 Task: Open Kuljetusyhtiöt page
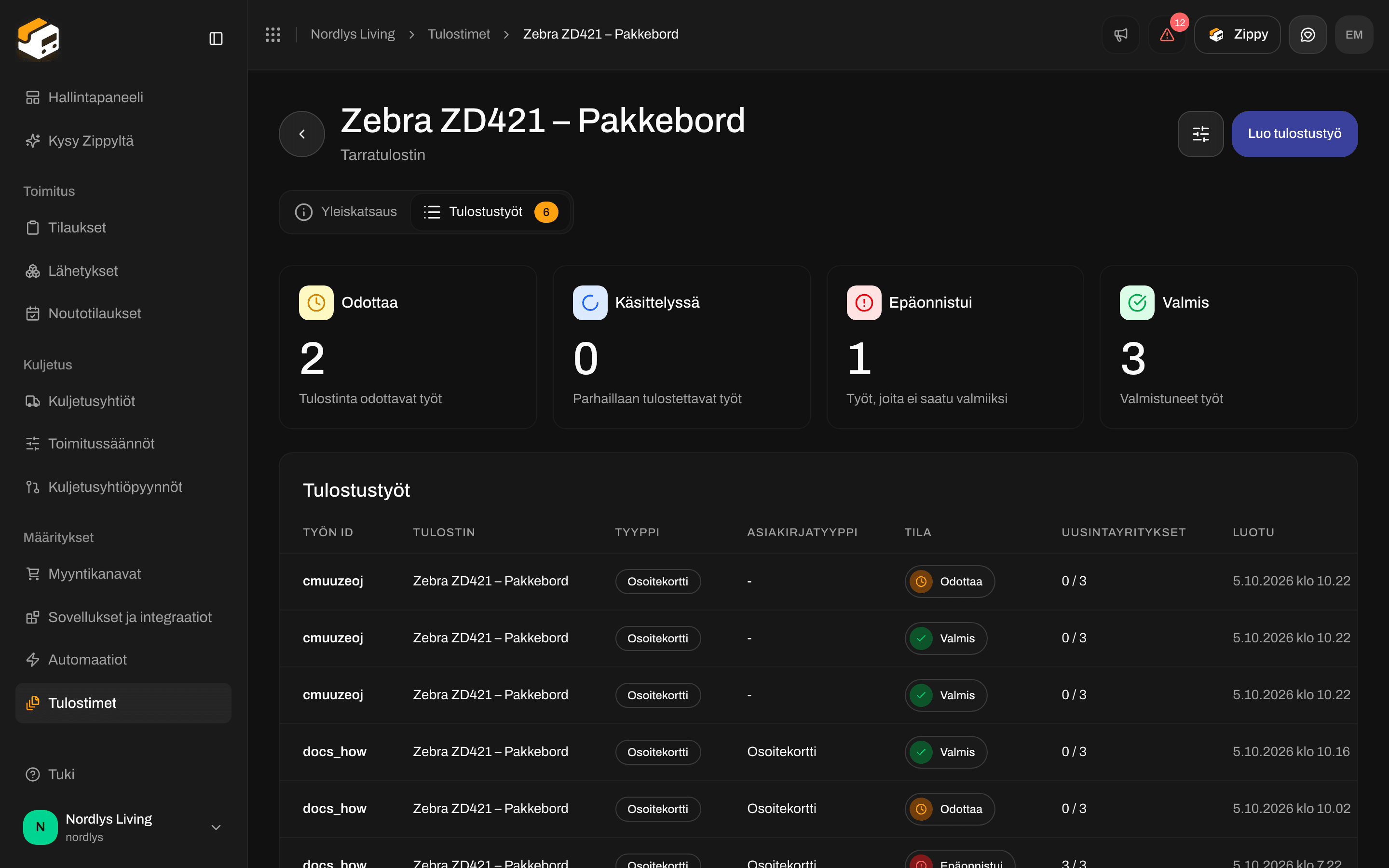pyautogui.click(x=123, y=401)
